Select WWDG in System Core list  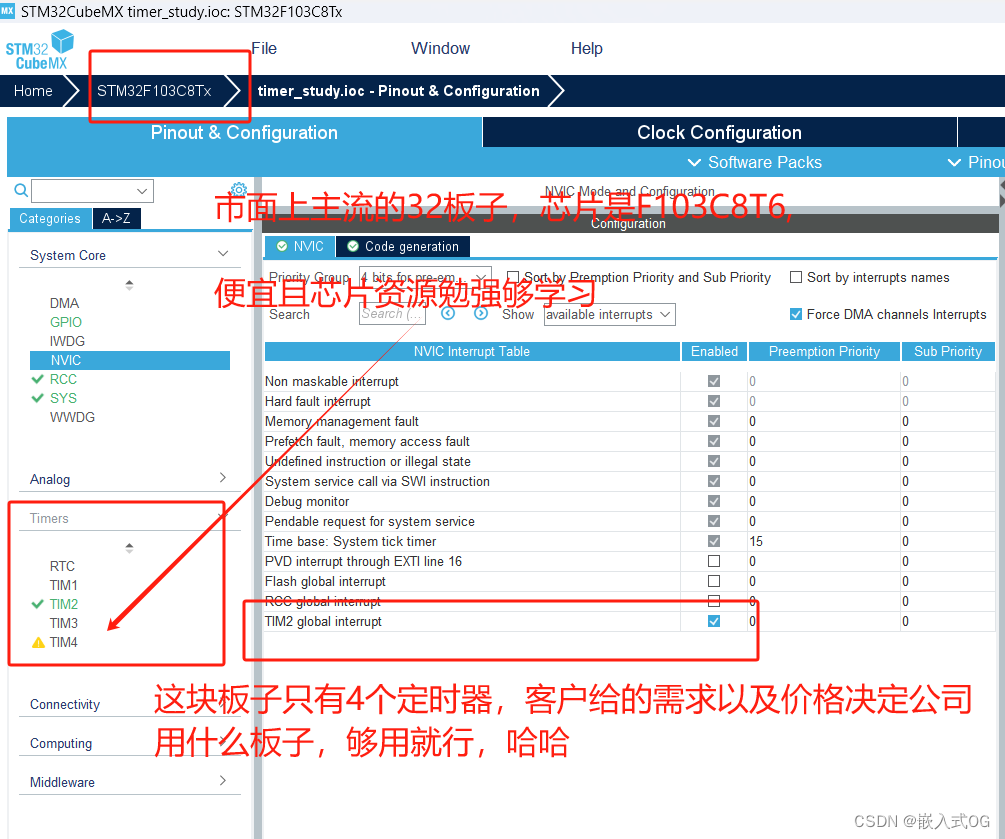[72, 417]
